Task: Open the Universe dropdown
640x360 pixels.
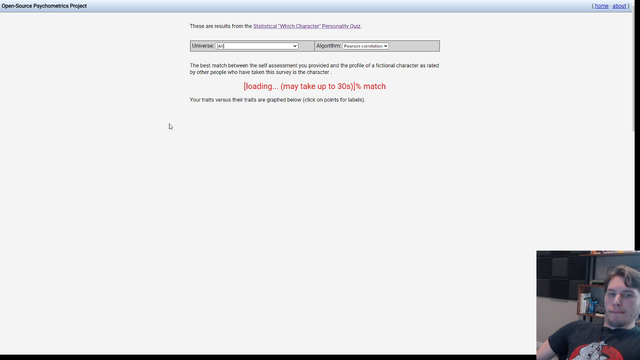Action: pyautogui.click(x=257, y=46)
